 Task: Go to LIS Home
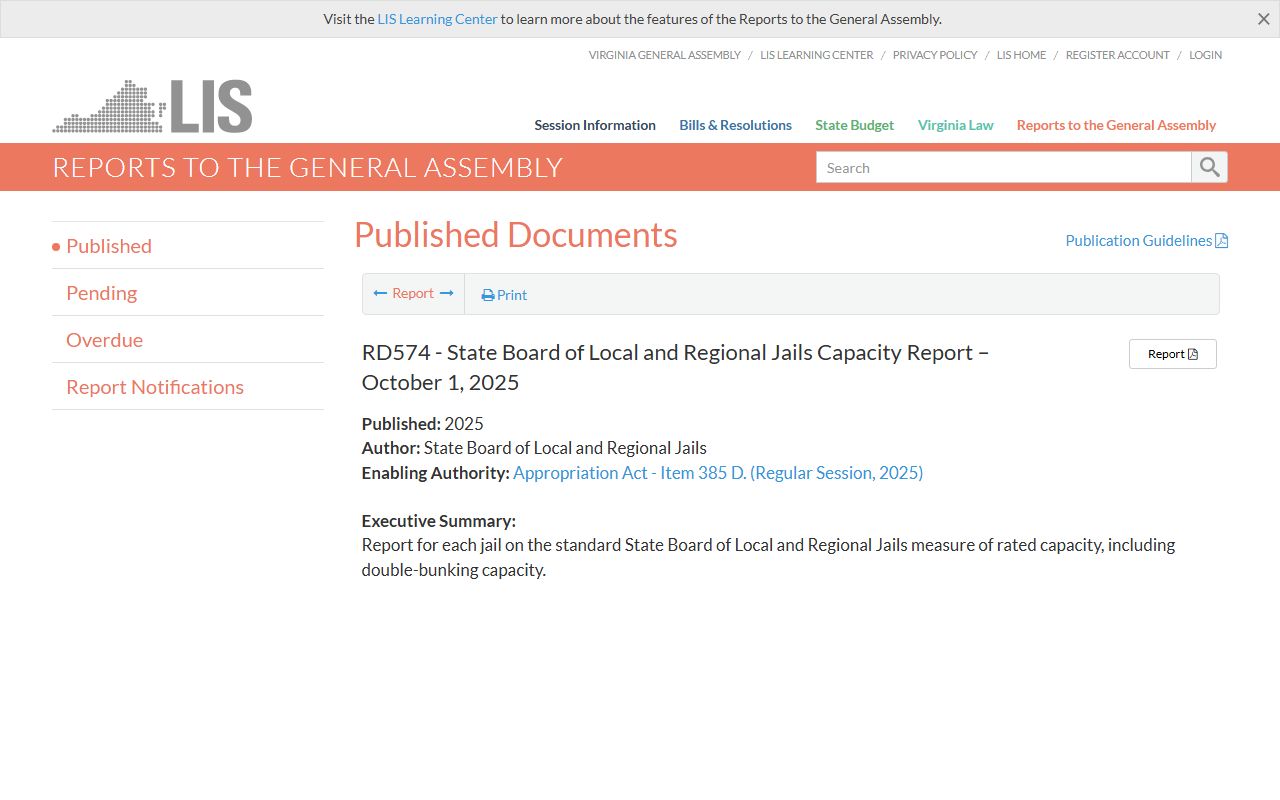[1021, 55]
